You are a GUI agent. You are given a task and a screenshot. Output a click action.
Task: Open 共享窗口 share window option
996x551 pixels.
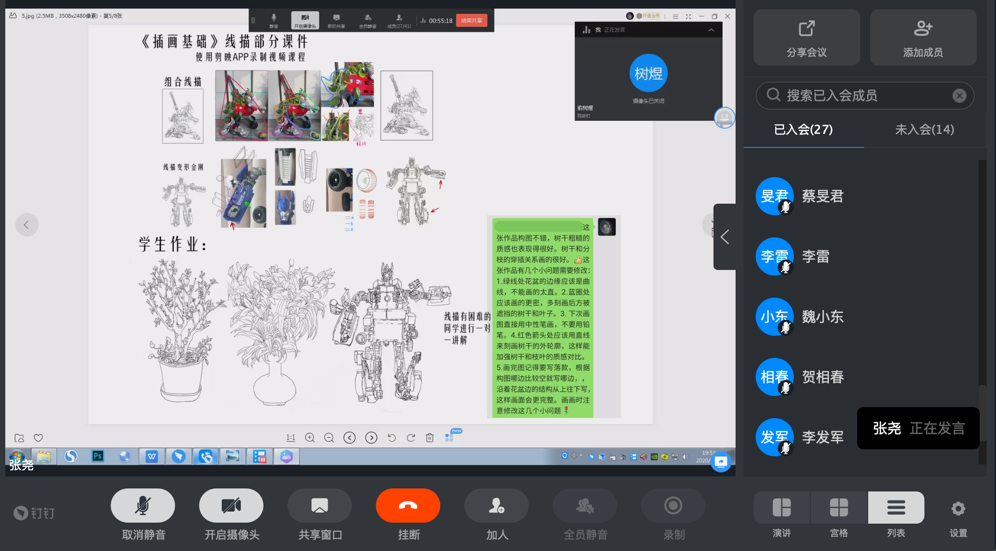320,506
